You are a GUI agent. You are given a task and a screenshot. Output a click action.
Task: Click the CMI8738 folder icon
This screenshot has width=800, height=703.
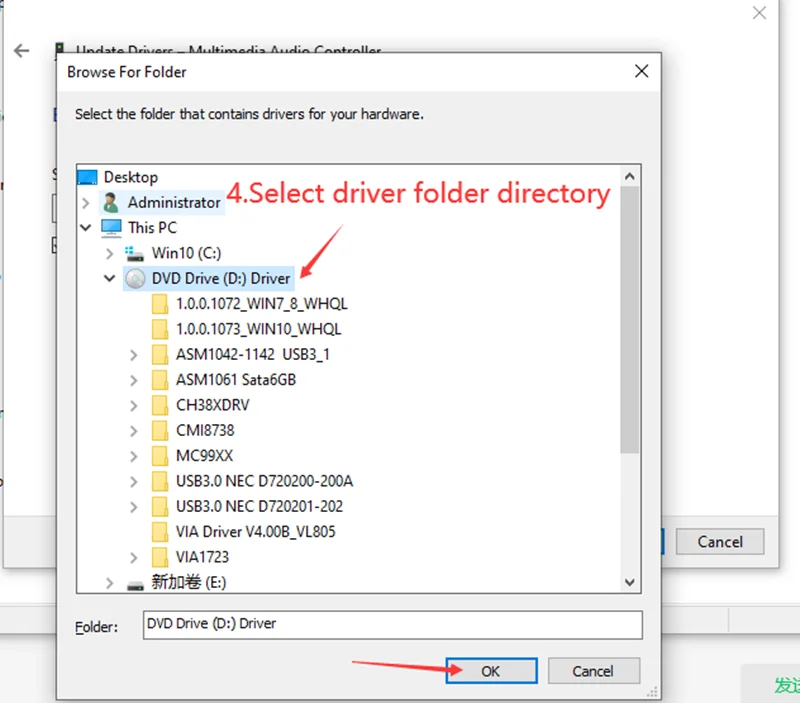click(160, 430)
